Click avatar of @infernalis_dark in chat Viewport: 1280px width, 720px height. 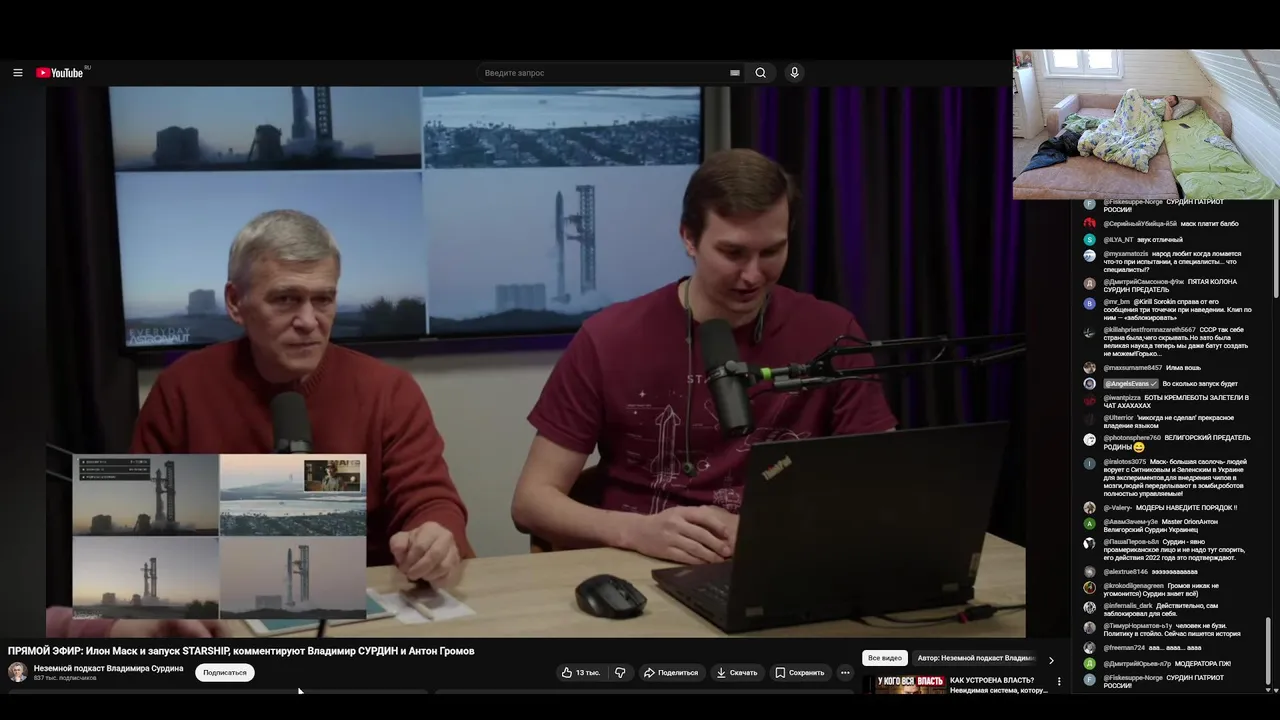(1090, 607)
